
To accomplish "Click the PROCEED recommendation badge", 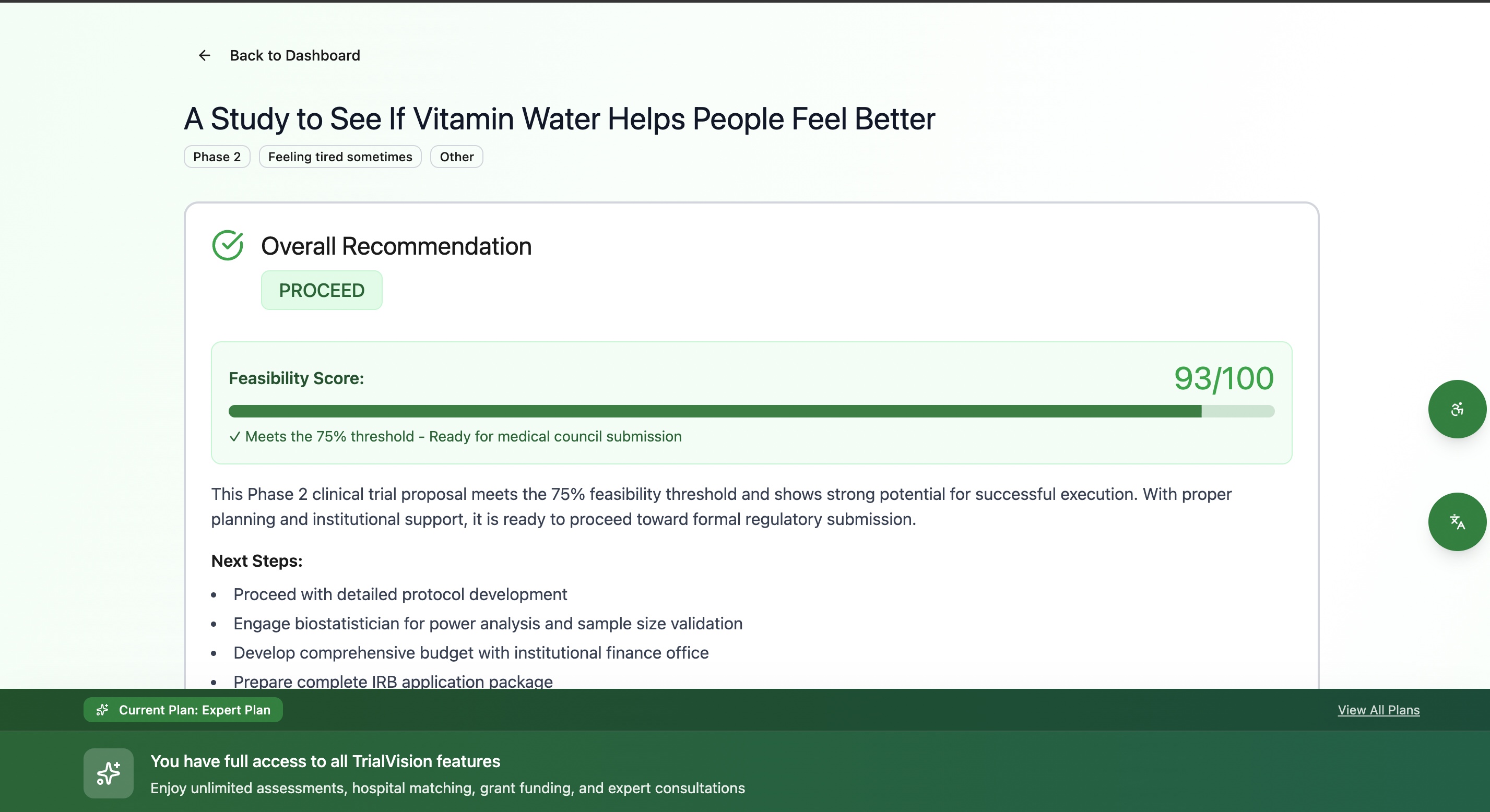I will click(322, 290).
